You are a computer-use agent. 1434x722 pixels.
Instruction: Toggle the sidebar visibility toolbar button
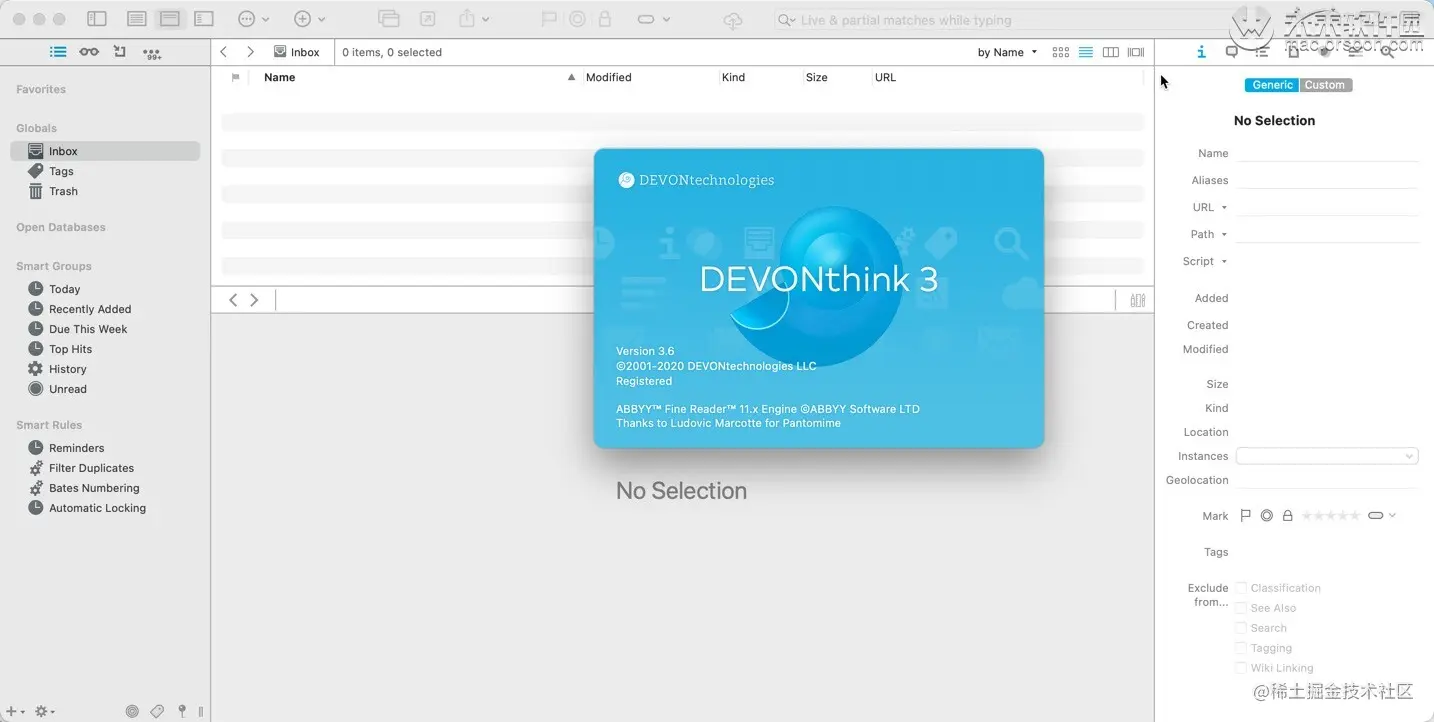pyautogui.click(x=97, y=19)
